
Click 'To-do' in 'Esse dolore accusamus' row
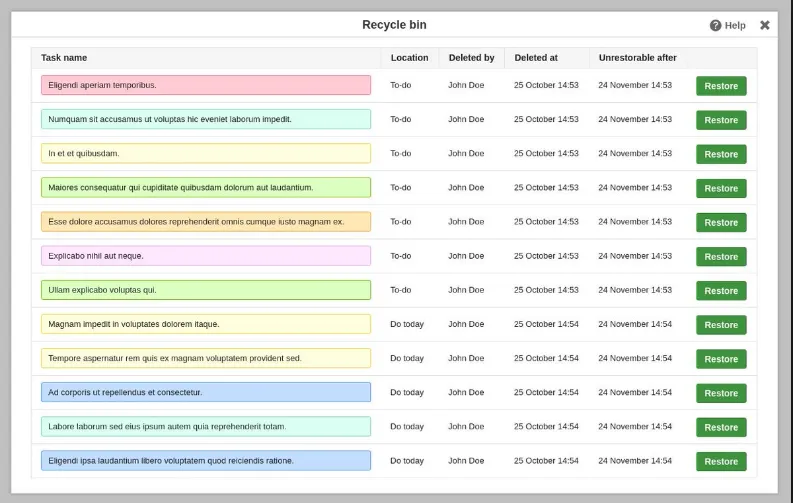coord(401,221)
